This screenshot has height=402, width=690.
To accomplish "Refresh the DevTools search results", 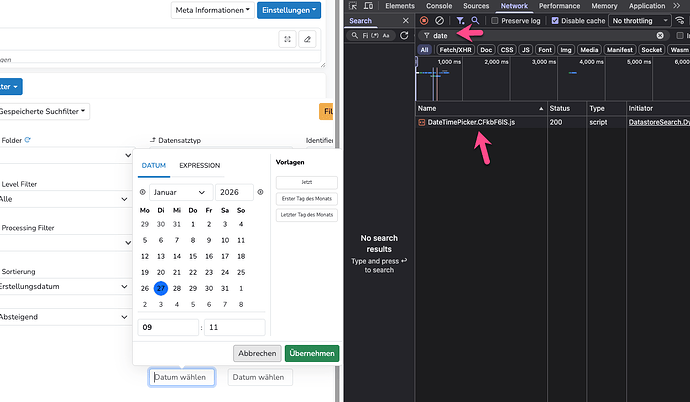I will tap(404, 35).
